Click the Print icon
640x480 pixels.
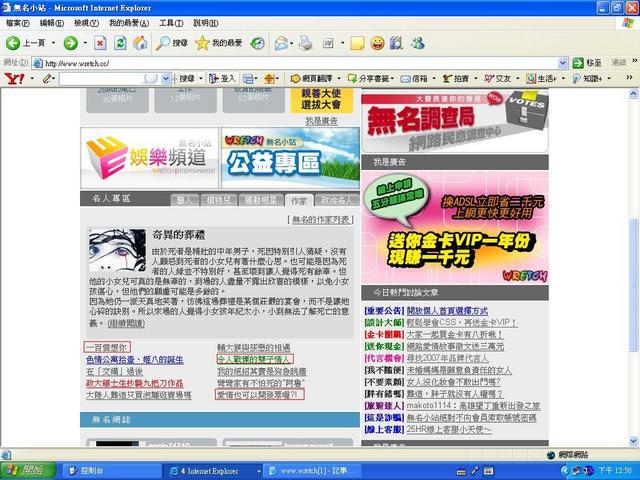pos(305,42)
